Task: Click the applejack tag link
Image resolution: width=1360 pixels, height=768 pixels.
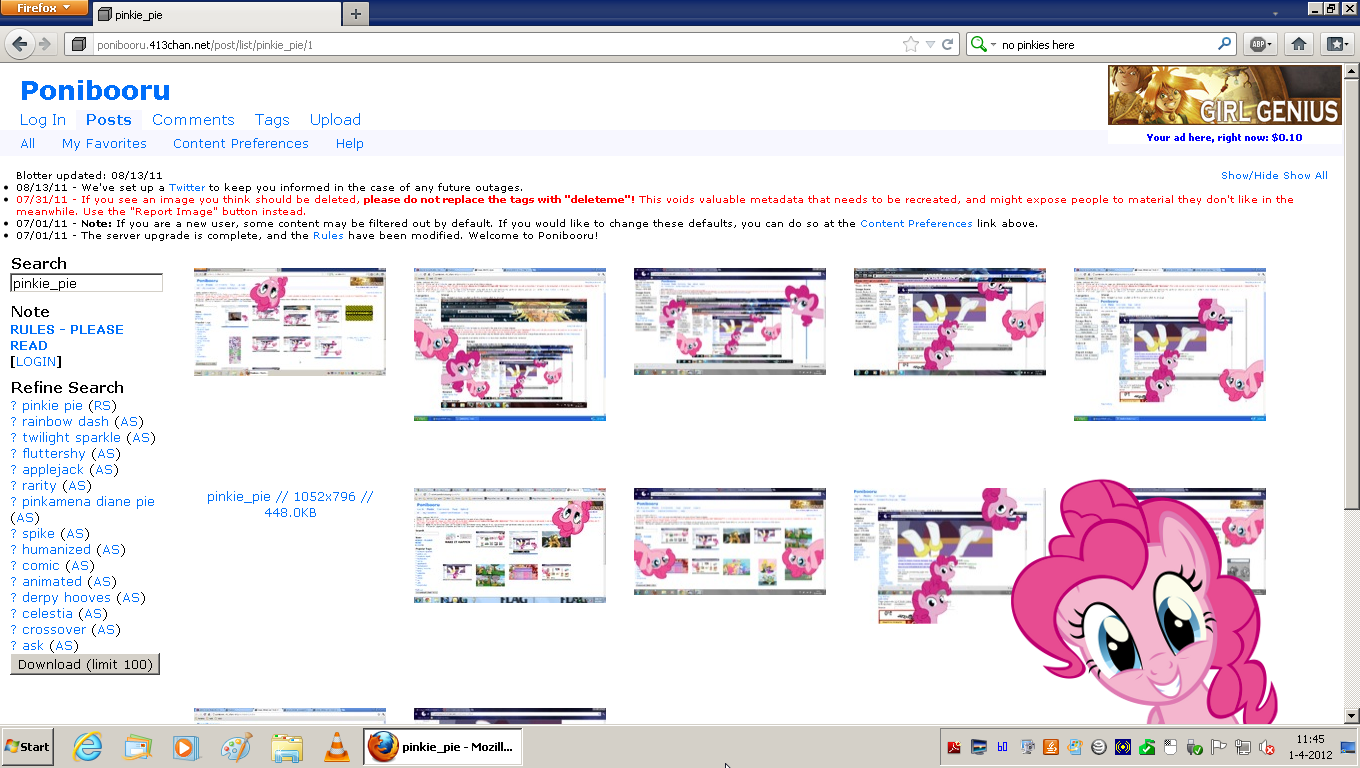Action: tap(53, 470)
